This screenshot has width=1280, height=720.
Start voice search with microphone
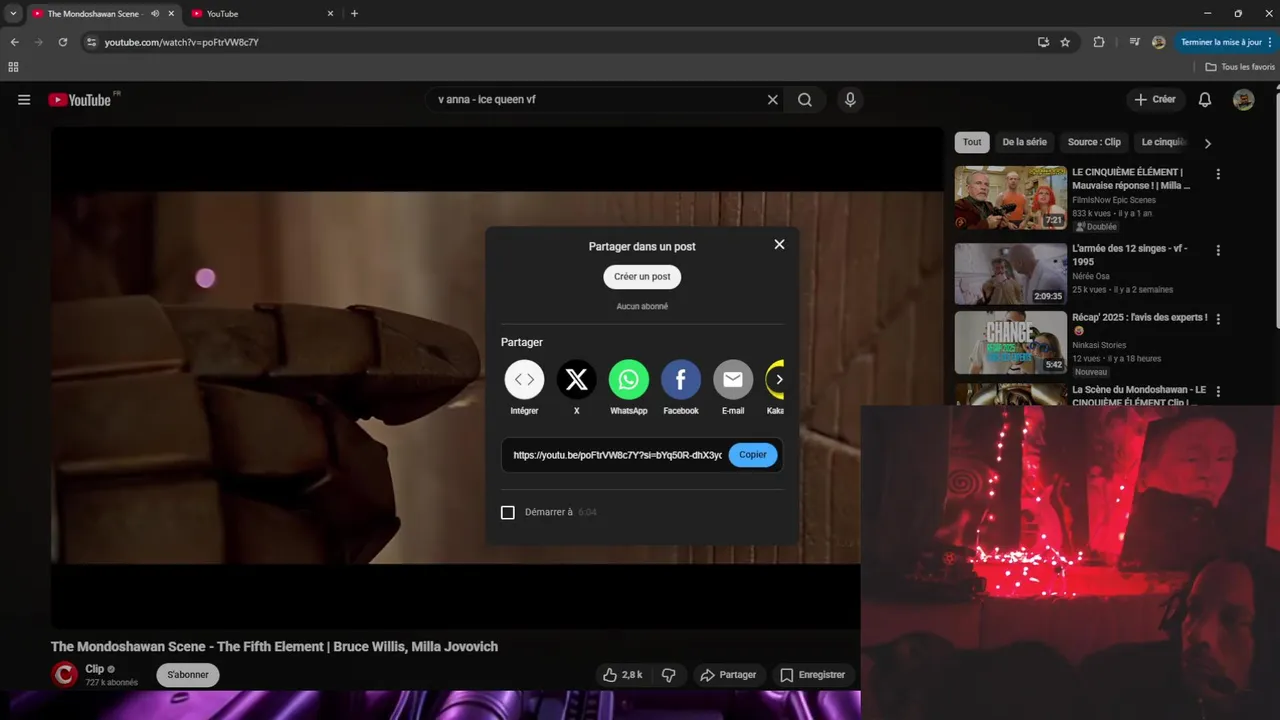click(850, 100)
